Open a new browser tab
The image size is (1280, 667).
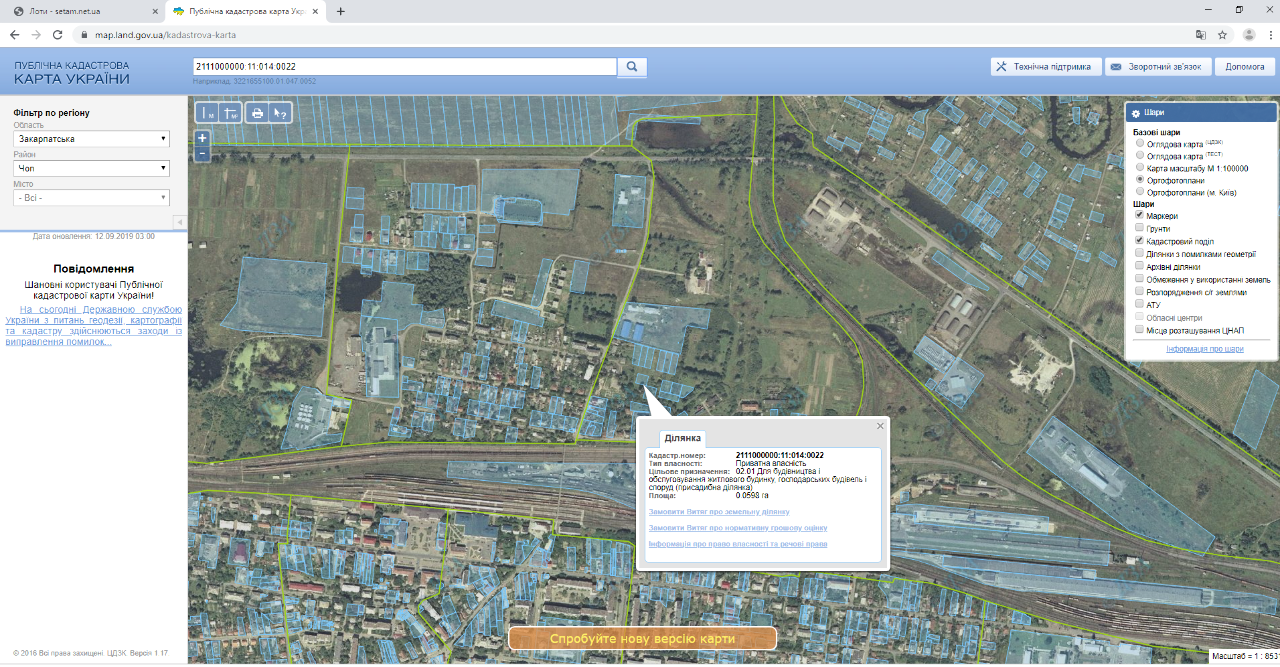(340, 11)
